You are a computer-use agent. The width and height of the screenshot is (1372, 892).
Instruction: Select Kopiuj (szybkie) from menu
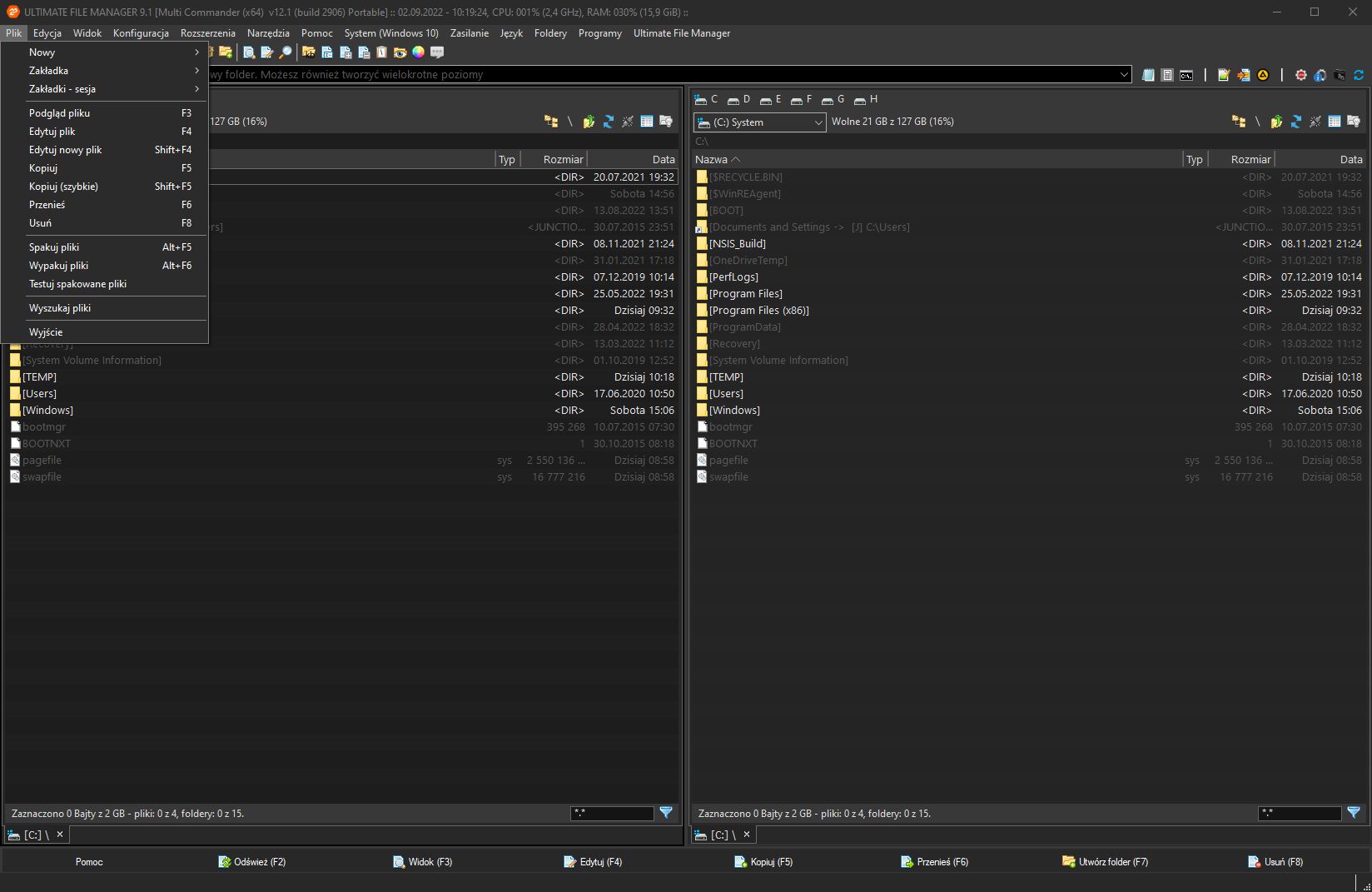coord(105,186)
